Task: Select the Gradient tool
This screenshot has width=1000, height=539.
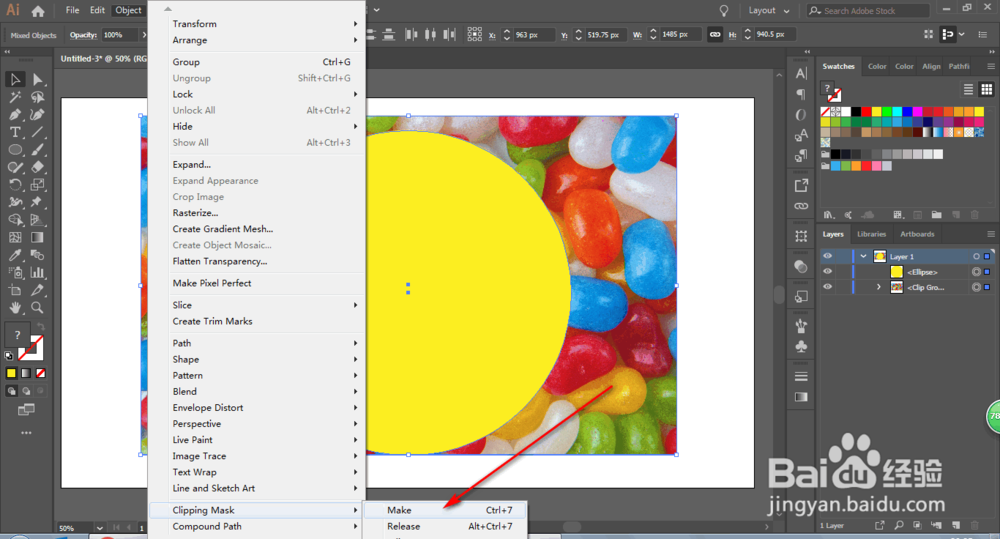Action: click(38, 237)
